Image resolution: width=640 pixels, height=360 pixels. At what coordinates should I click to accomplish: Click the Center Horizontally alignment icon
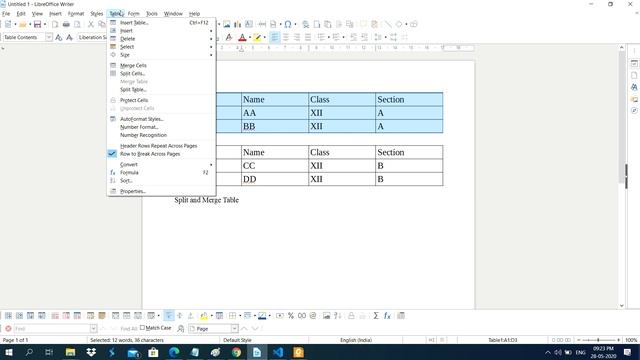[286, 38]
